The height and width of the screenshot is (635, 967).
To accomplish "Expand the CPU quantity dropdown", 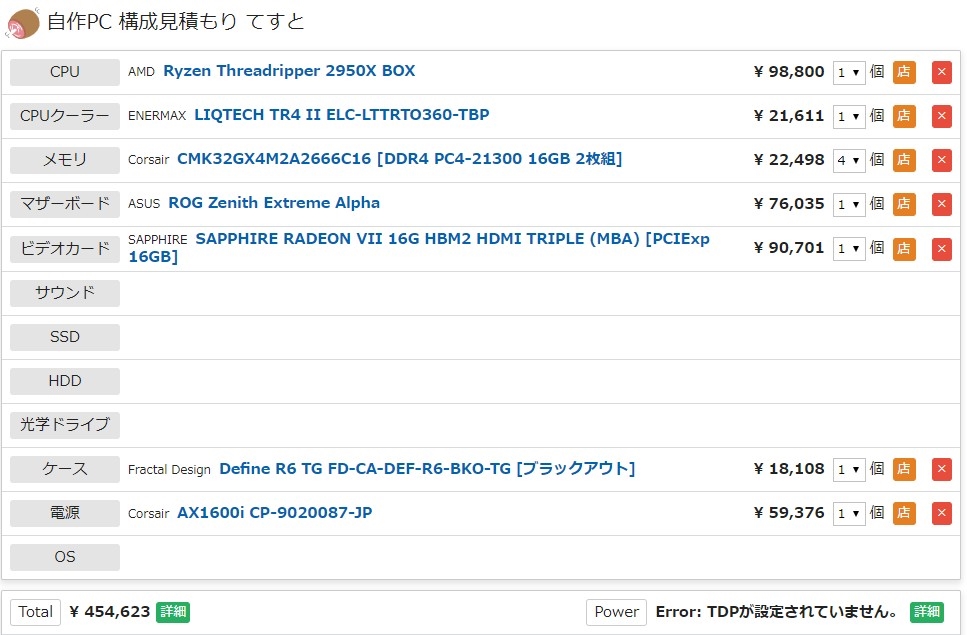I will (x=849, y=72).
